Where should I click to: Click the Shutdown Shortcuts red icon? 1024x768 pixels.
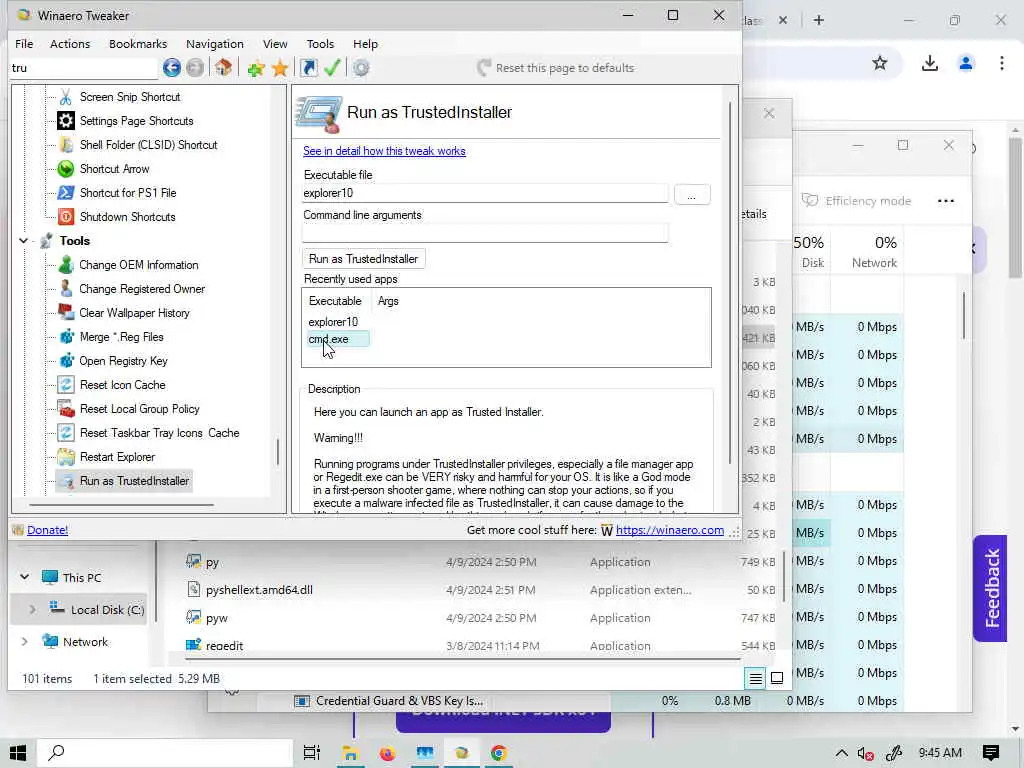(x=65, y=217)
